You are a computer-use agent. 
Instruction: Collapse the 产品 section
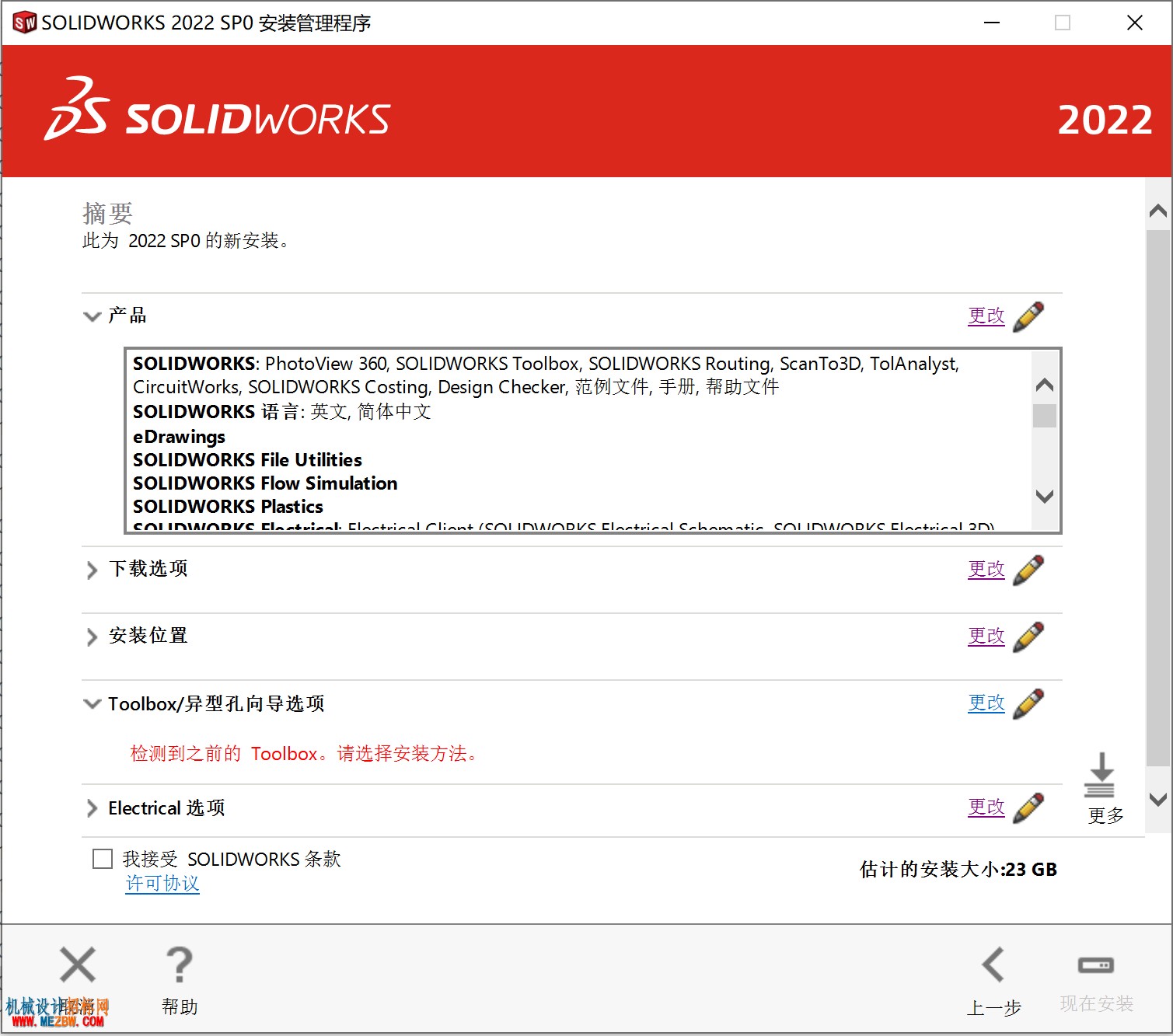(x=93, y=316)
